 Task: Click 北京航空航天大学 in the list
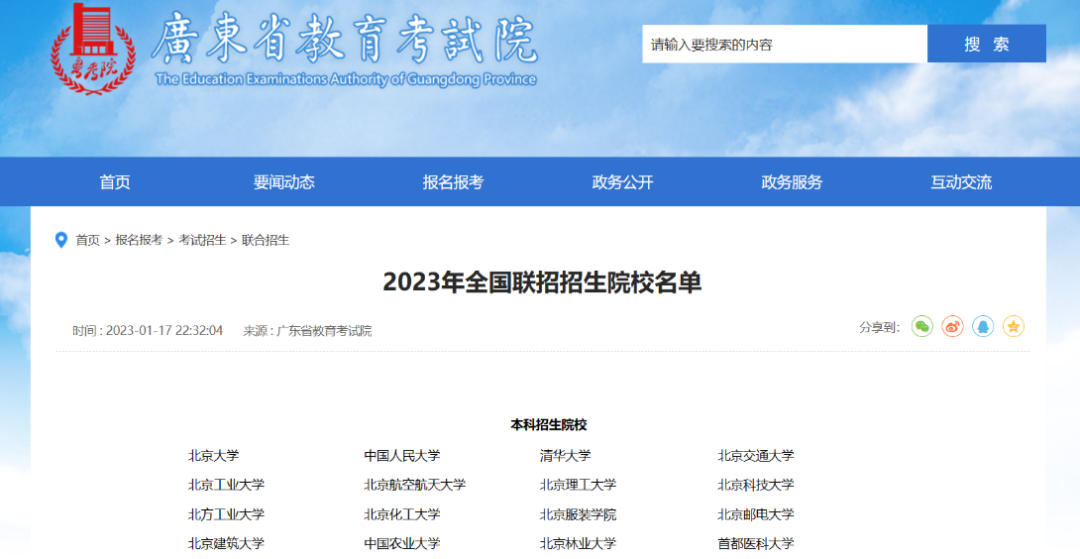tap(415, 485)
